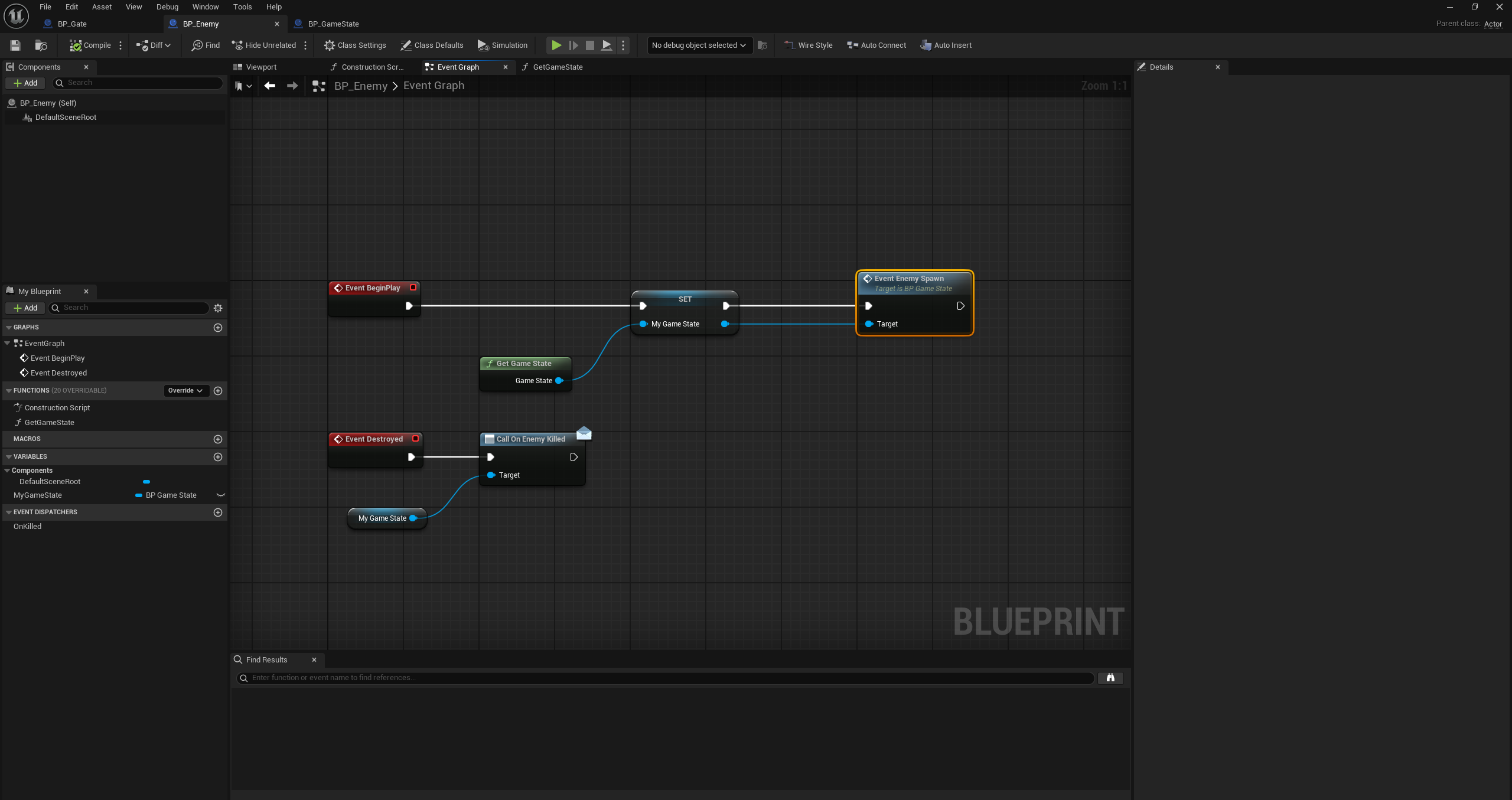The width and height of the screenshot is (1512, 800).
Task: Click the MyGameState variable type color pill
Action: [x=139, y=495]
